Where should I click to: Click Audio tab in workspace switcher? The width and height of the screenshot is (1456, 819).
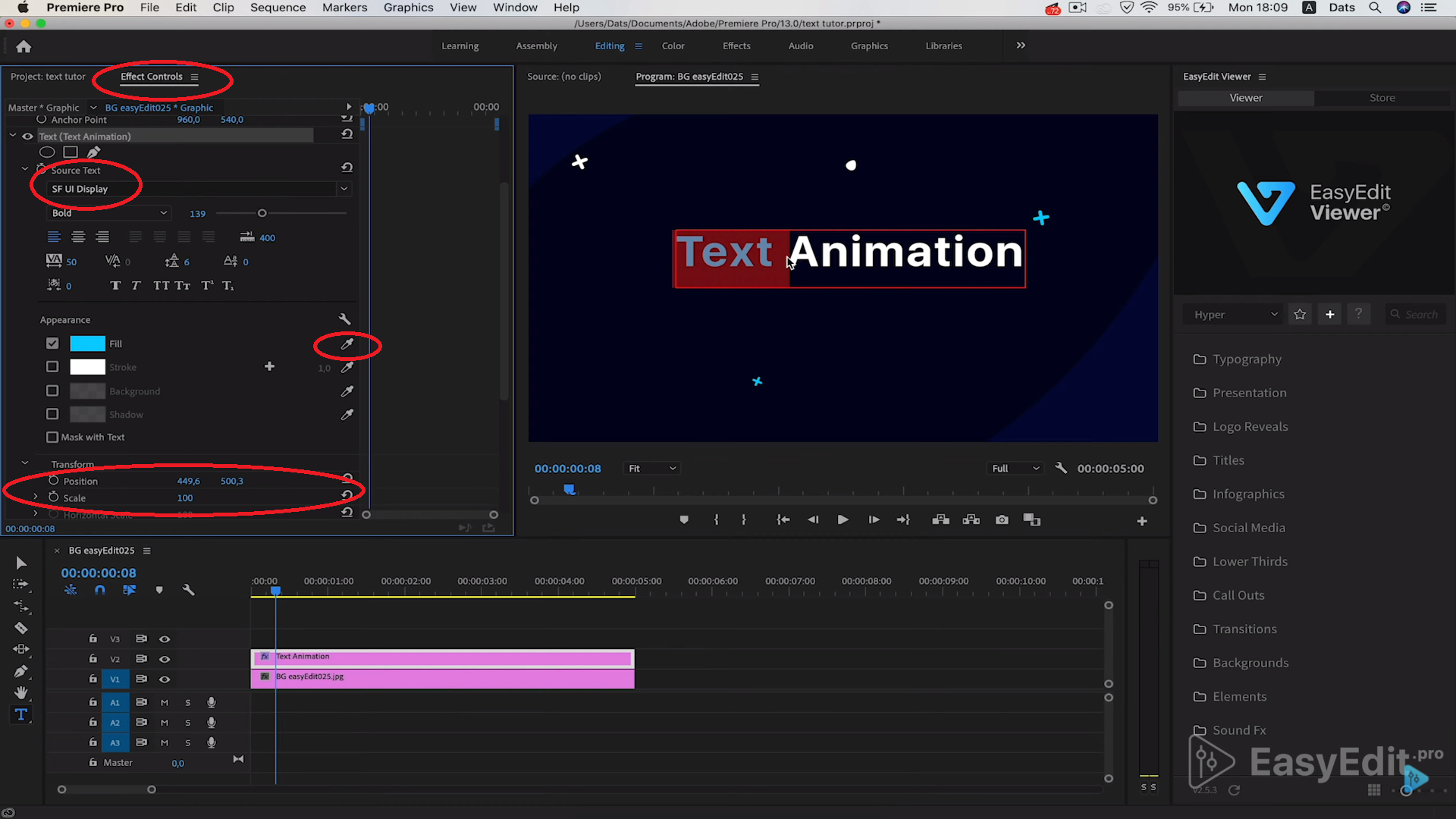(801, 45)
